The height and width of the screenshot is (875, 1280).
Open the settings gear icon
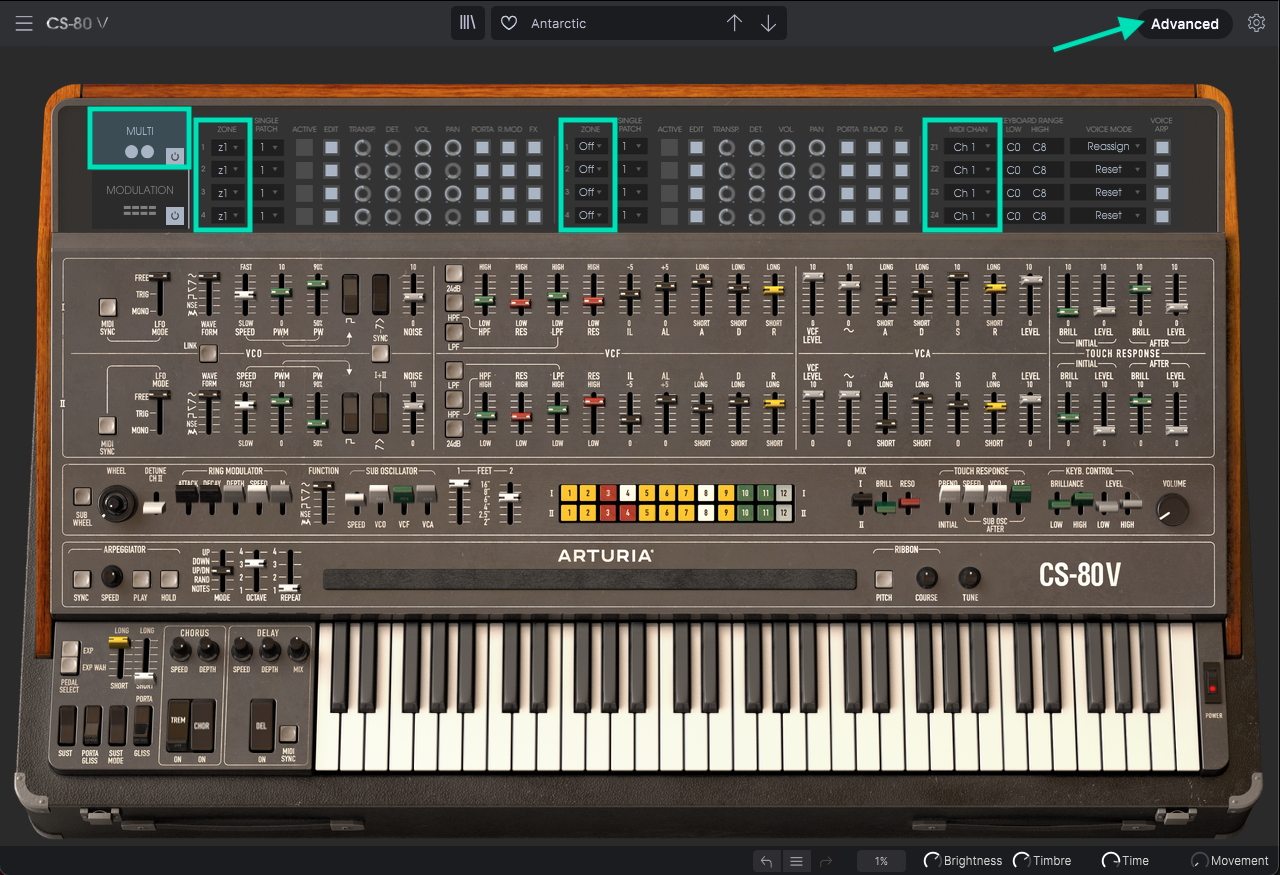(x=1256, y=22)
